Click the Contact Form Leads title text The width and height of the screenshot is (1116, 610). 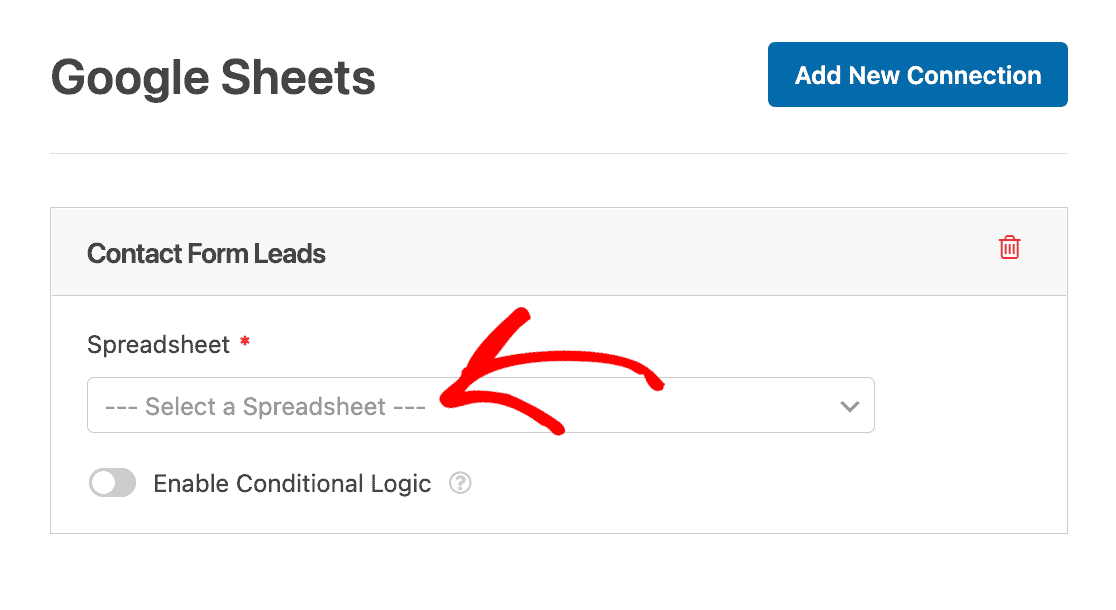pos(206,253)
